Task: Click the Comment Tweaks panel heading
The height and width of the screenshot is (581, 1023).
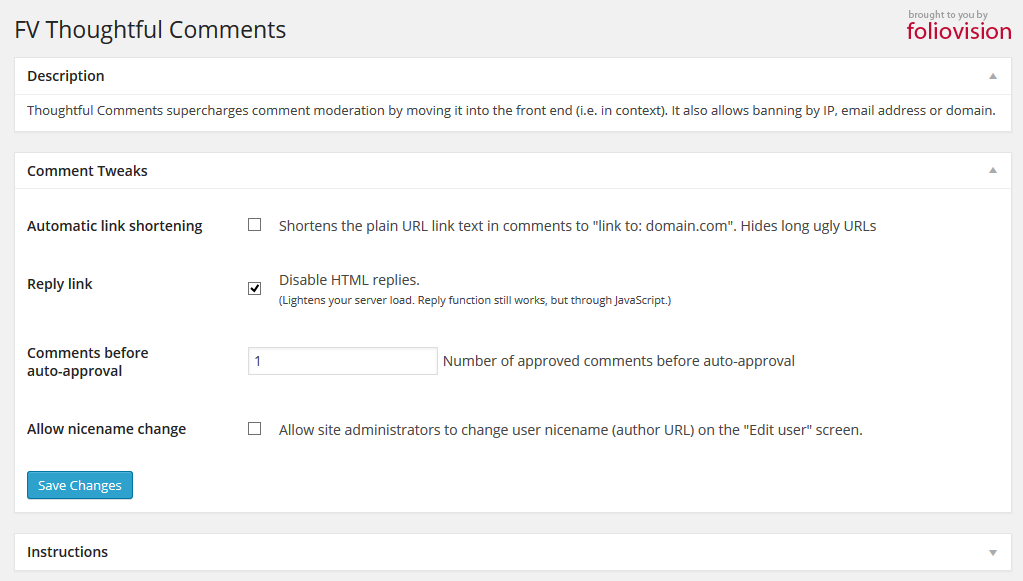Action: (87, 171)
